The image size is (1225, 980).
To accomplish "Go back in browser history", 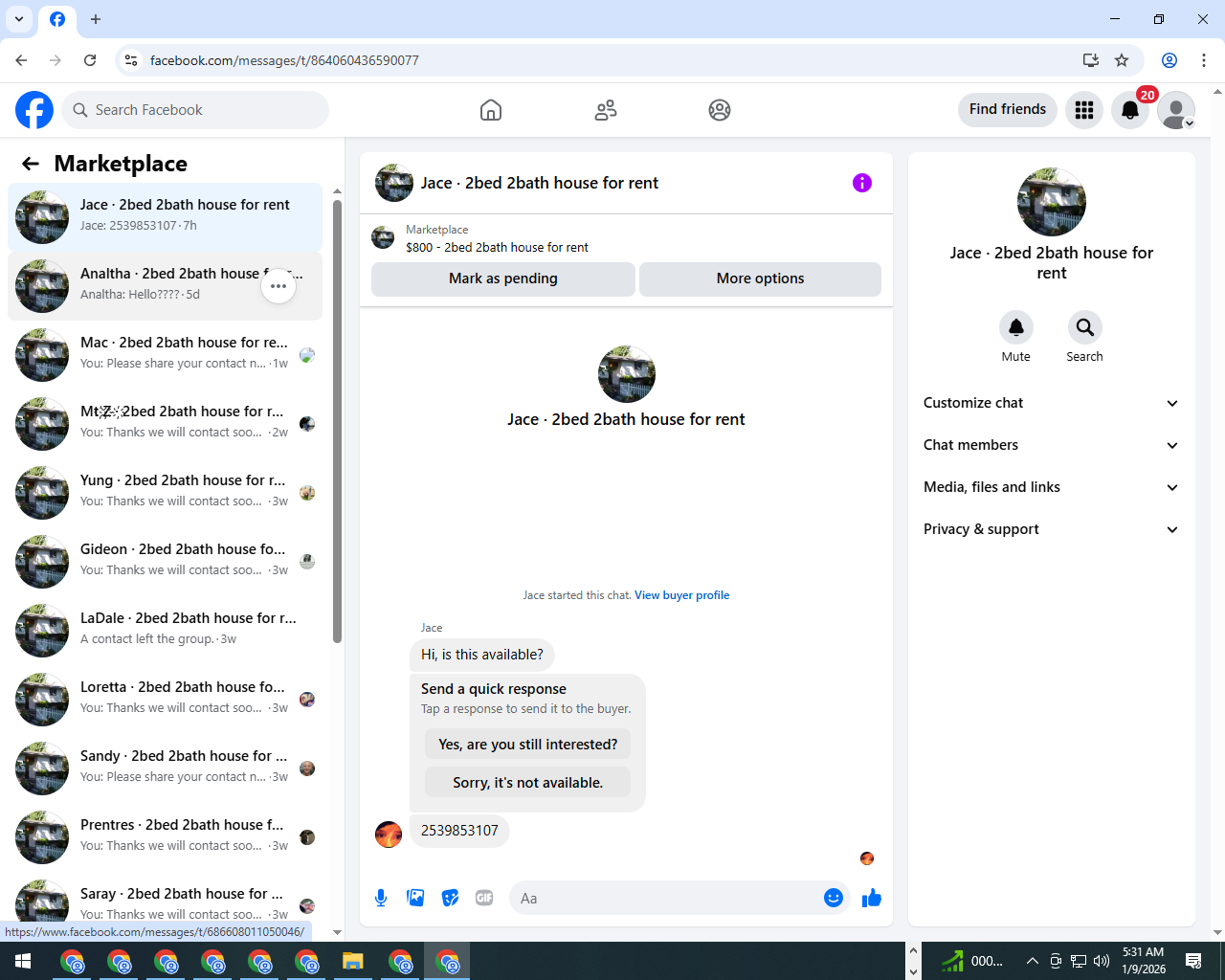I will tap(21, 60).
